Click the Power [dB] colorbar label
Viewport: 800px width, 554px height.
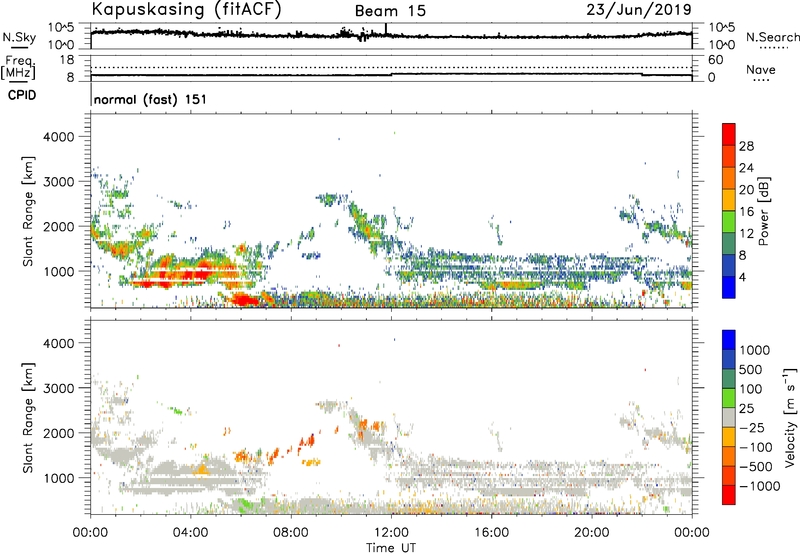tap(763, 211)
